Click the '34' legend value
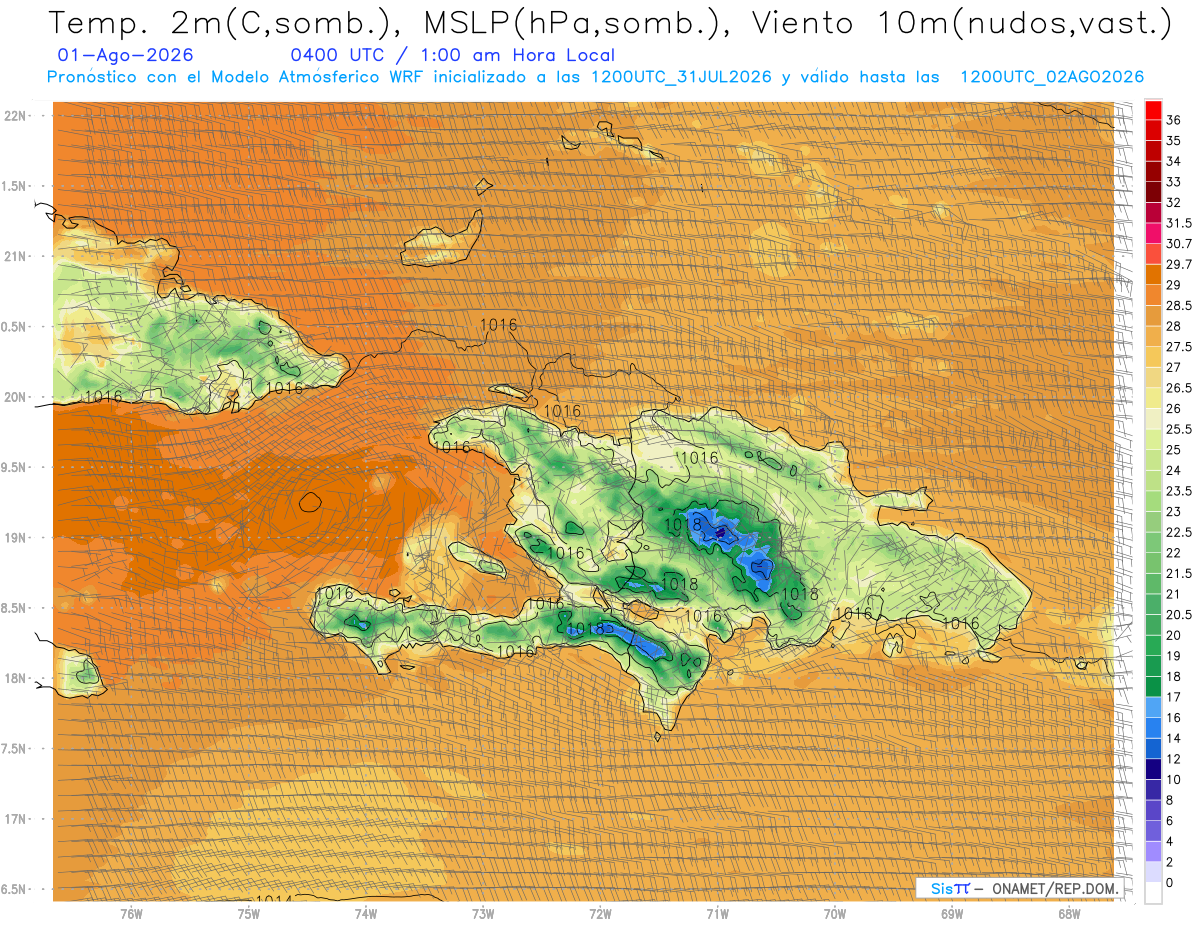The height and width of the screenshot is (927, 1200). click(1174, 161)
